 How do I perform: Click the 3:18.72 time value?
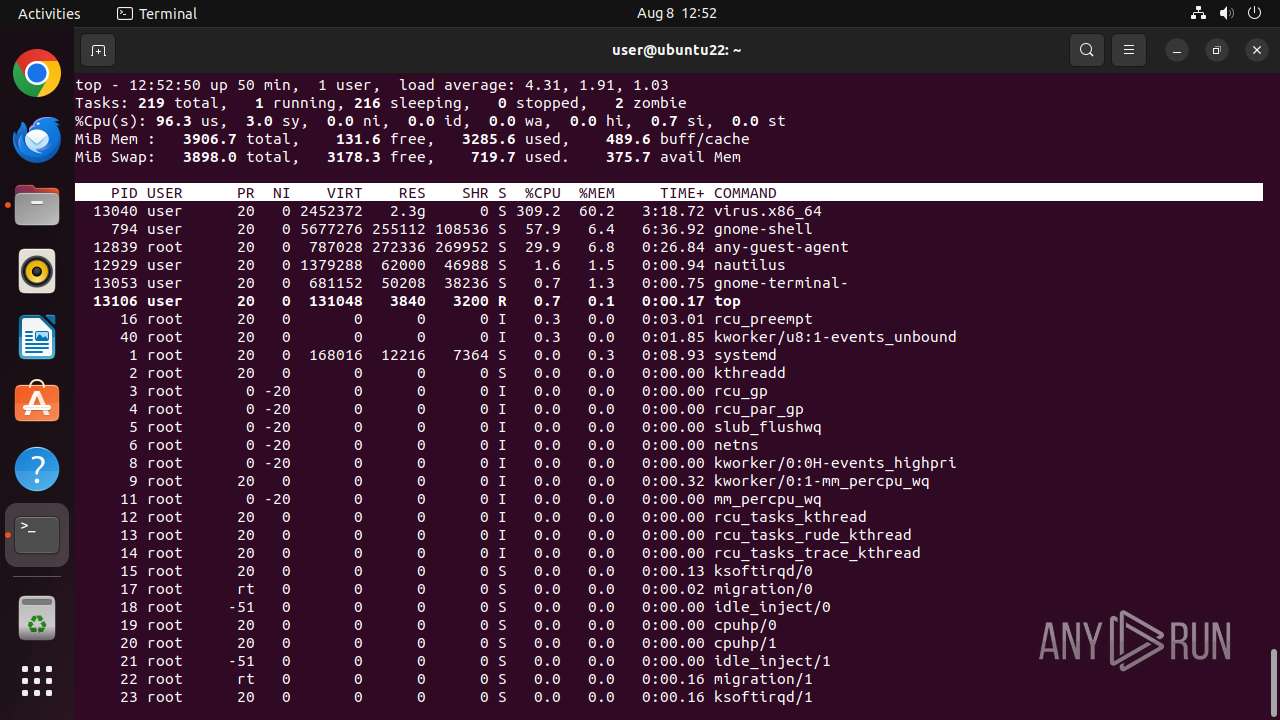pos(673,211)
